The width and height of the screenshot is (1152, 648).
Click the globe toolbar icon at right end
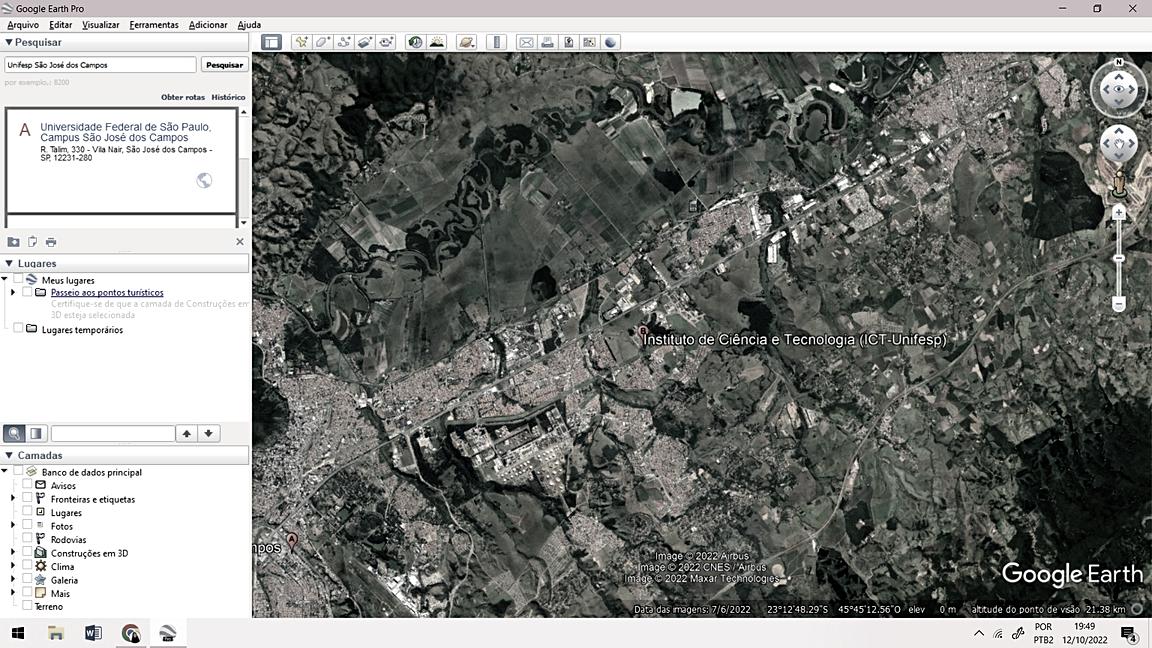611,42
